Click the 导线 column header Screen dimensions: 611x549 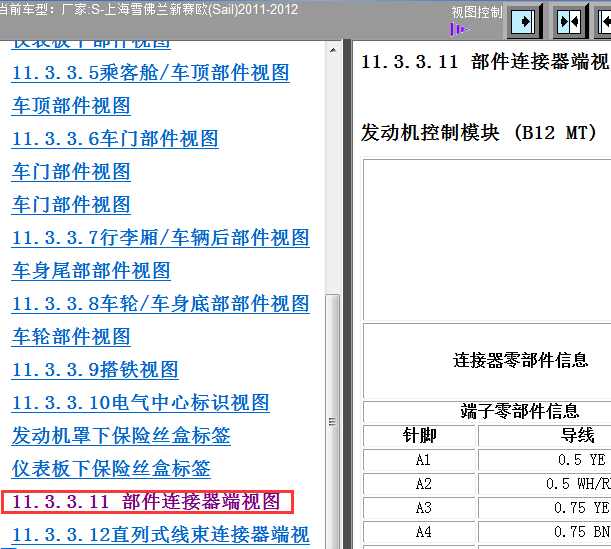point(577,436)
